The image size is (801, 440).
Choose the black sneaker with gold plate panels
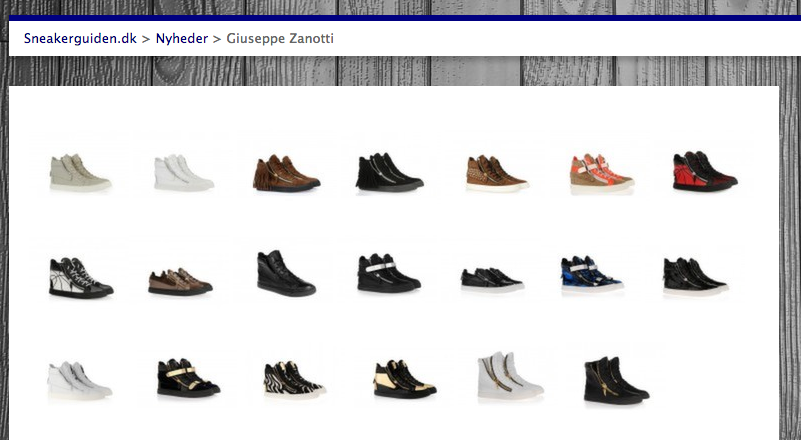click(x=405, y=379)
